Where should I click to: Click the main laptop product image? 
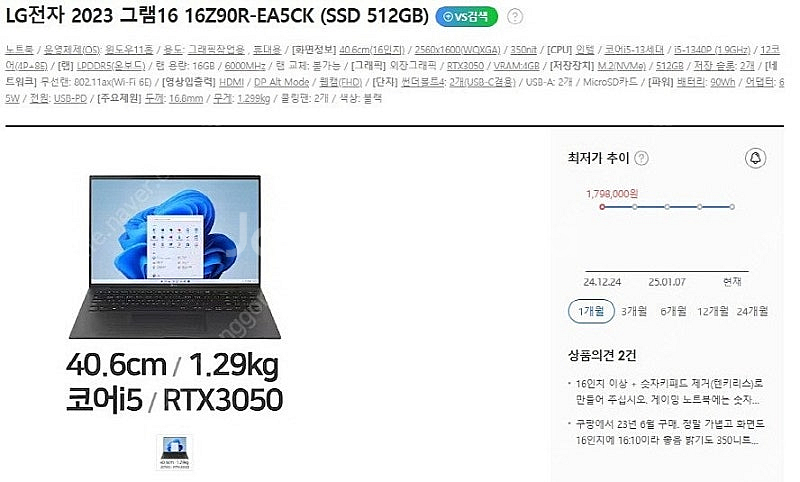click(x=174, y=257)
